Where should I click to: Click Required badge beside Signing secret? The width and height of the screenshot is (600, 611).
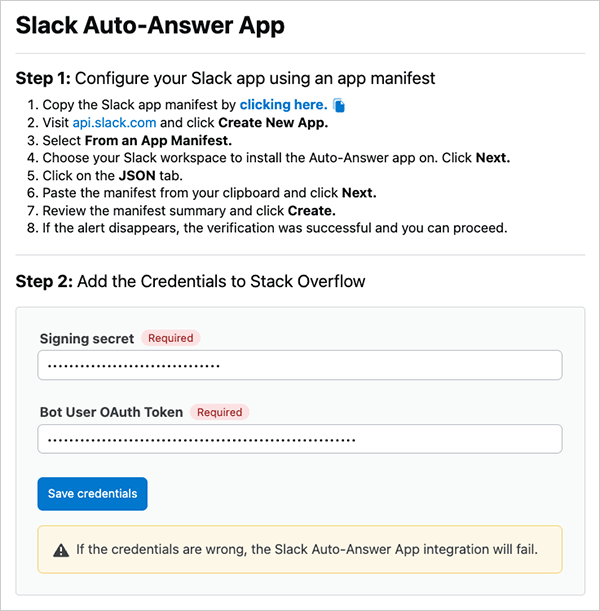[x=170, y=338]
